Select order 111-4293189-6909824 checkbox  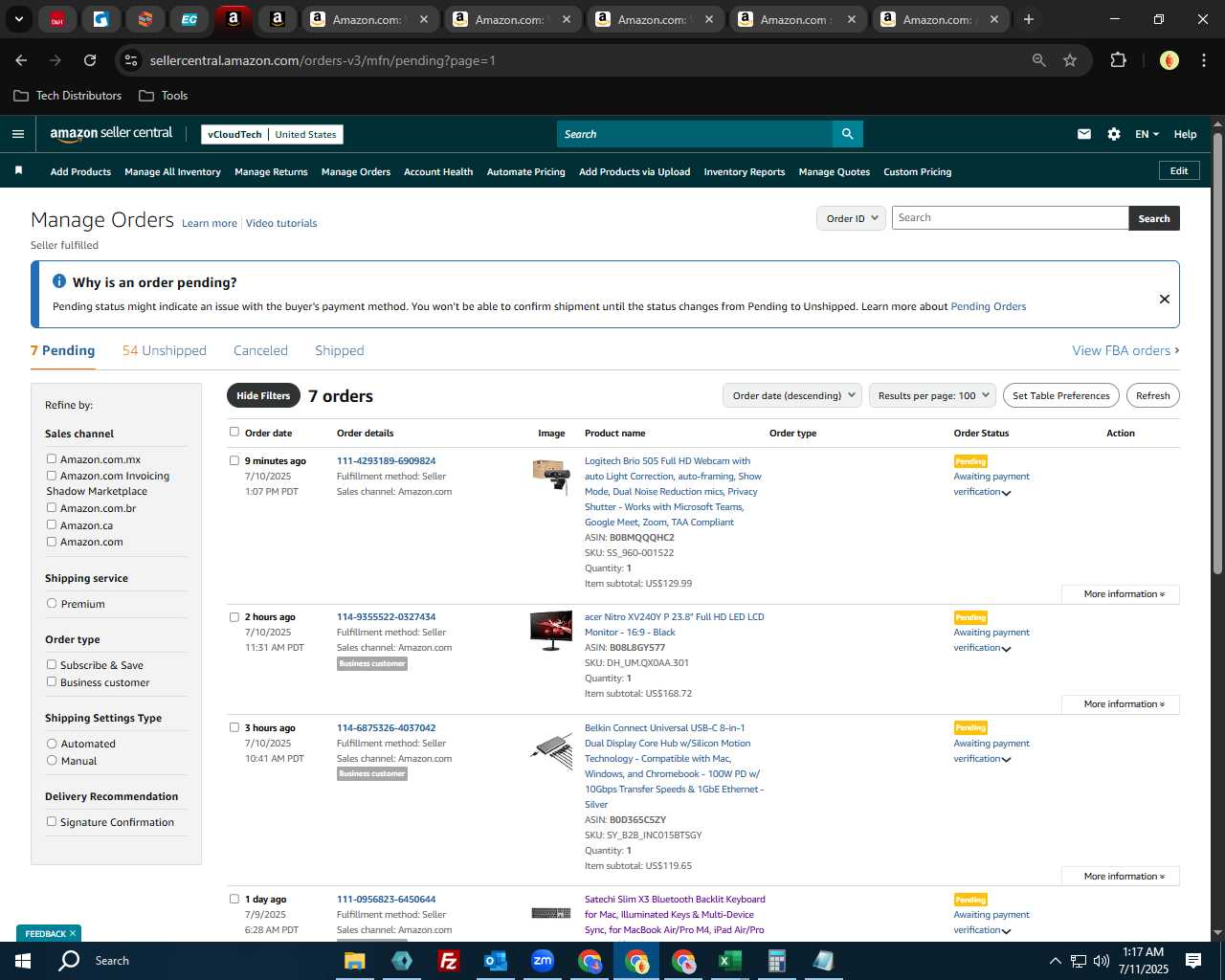click(234, 460)
